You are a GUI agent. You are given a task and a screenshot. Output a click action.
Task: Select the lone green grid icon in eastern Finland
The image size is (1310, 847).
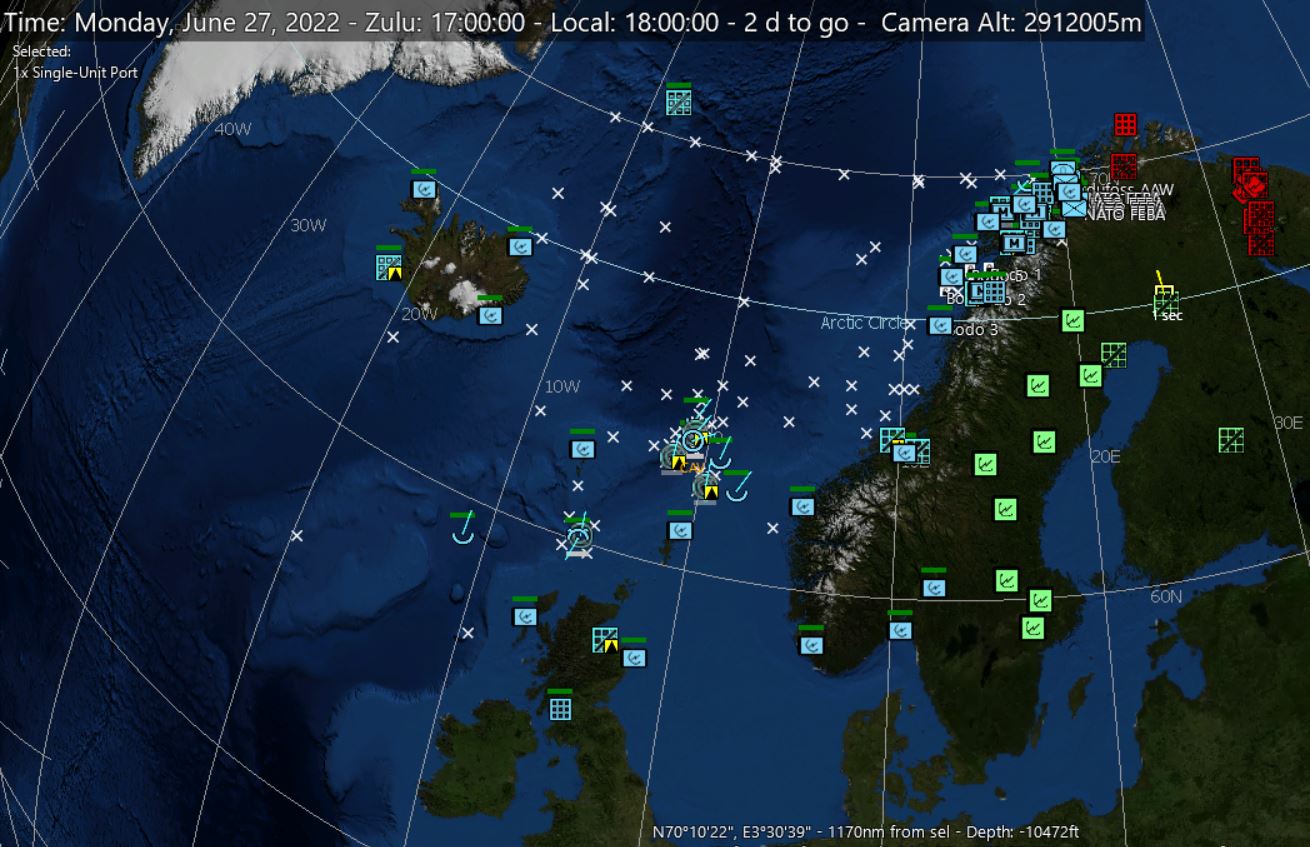(1231, 439)
